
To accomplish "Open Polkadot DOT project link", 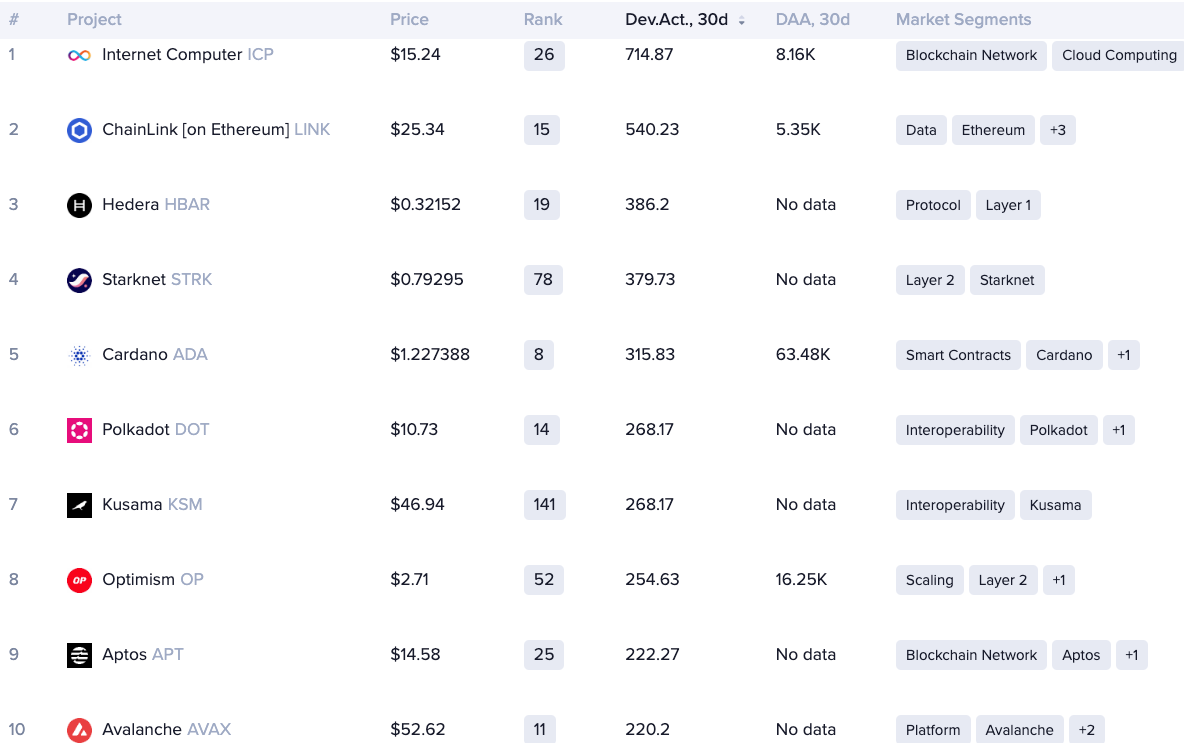I will point(156,429).
